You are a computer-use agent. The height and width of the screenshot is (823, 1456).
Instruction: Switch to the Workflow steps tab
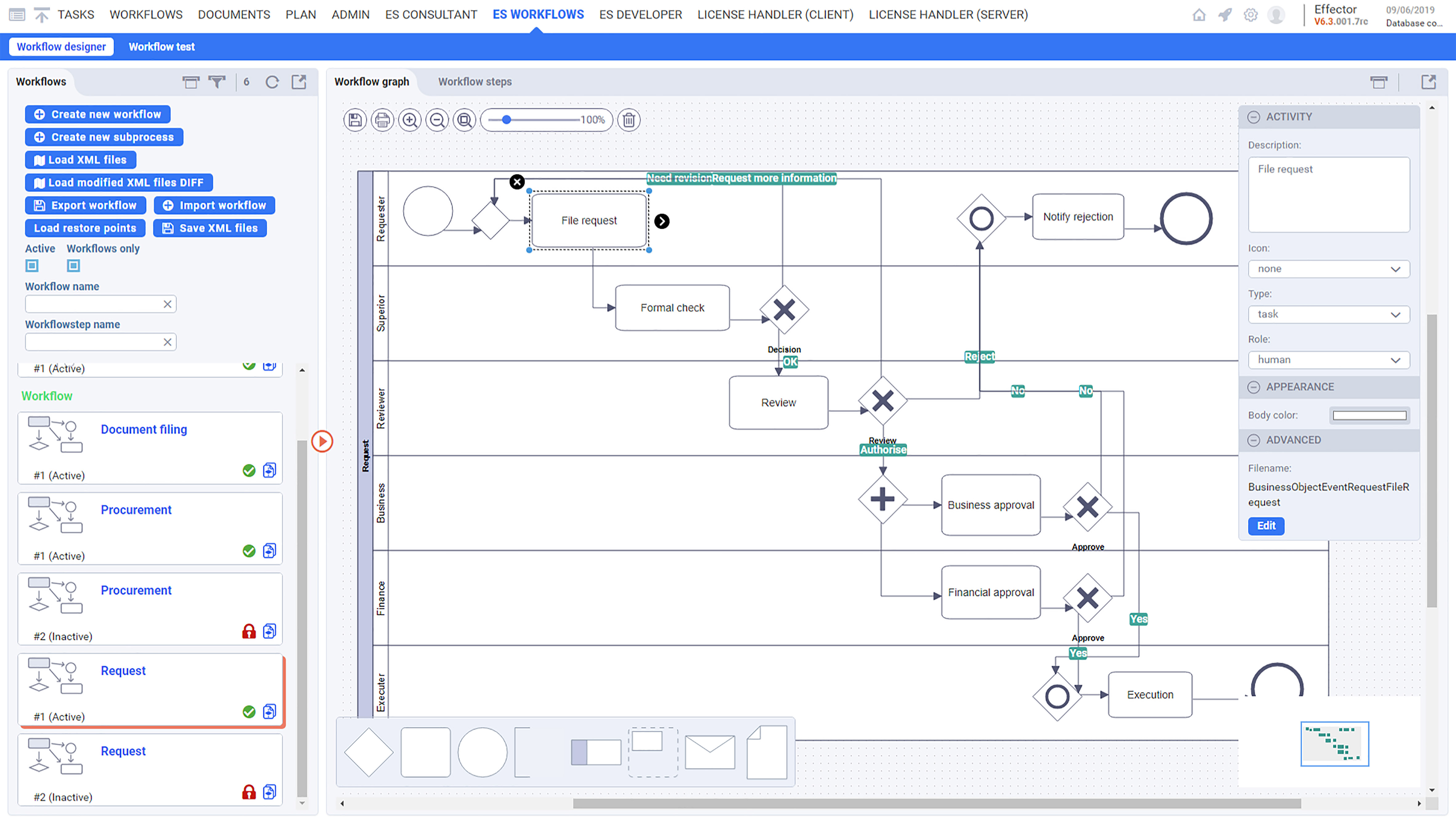[x=475, y=82]
